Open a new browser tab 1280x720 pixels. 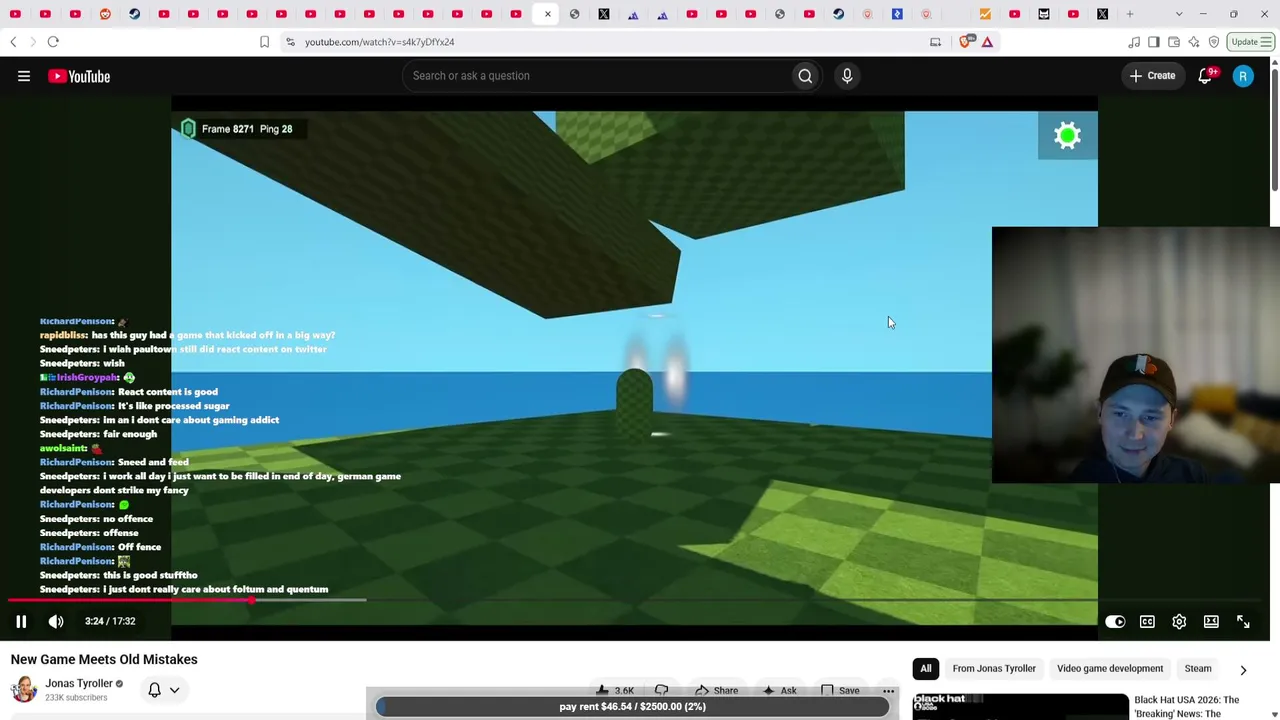(x=1130, y=14)
